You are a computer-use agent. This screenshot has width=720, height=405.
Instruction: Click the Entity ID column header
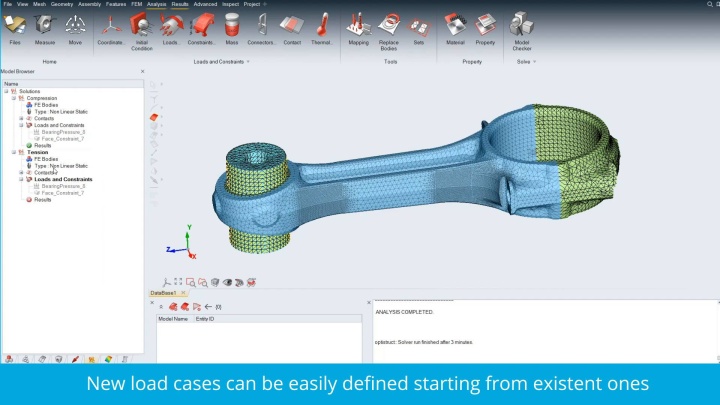coord(205,319)
